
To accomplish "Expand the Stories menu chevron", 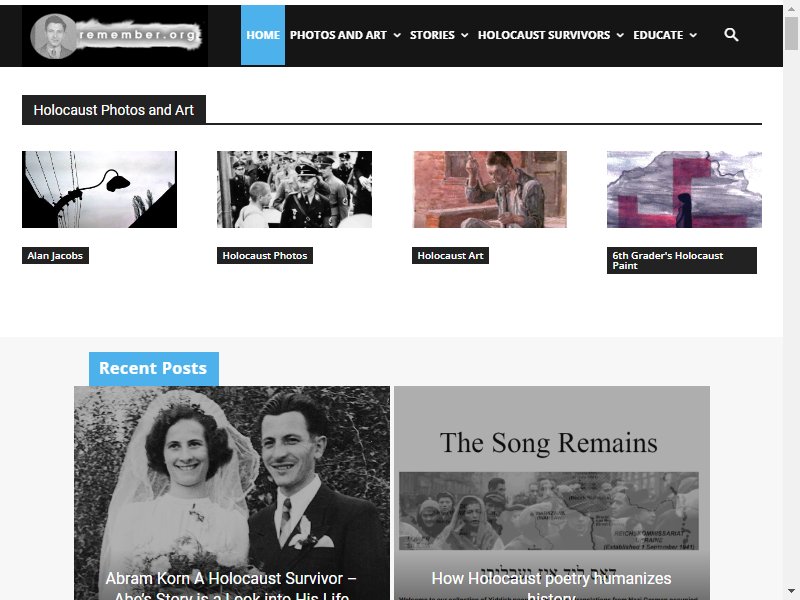I will (464, 35).
